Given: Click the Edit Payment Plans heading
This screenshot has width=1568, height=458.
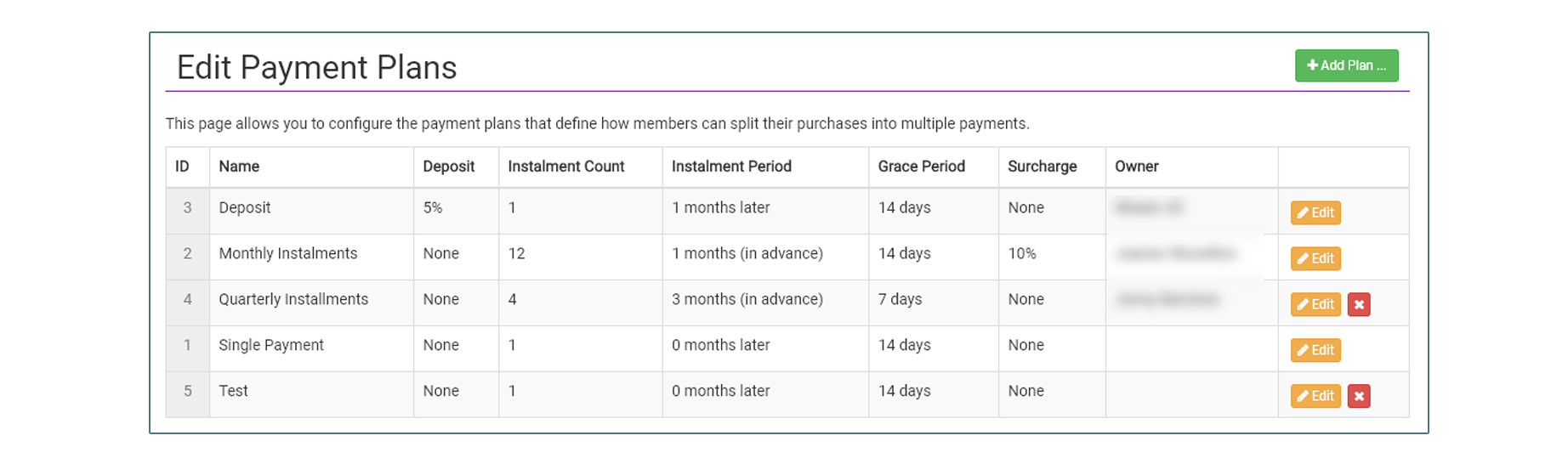Looking at the screenshot, I should click(316, 67).
